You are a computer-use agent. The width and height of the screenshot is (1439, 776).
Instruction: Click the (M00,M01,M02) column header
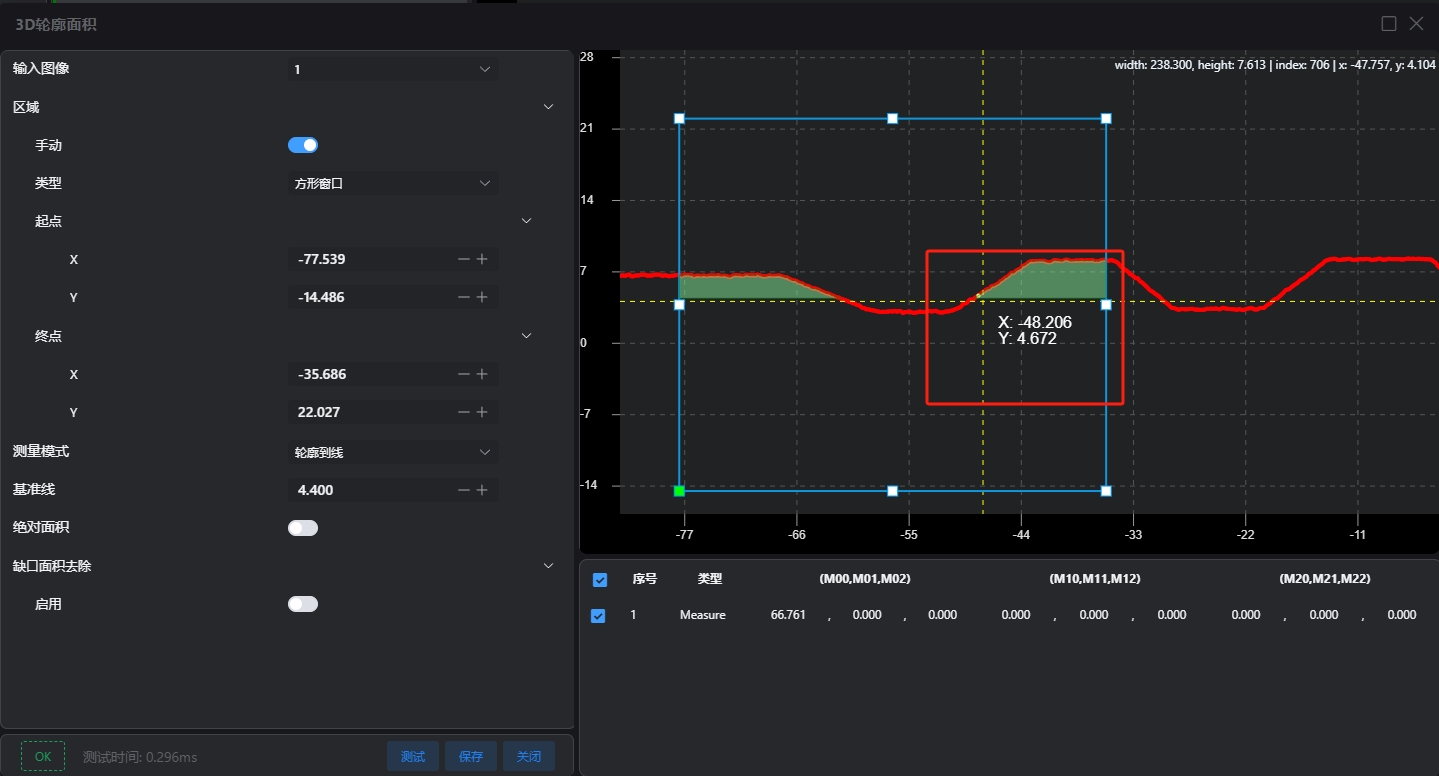pos(865,579)
